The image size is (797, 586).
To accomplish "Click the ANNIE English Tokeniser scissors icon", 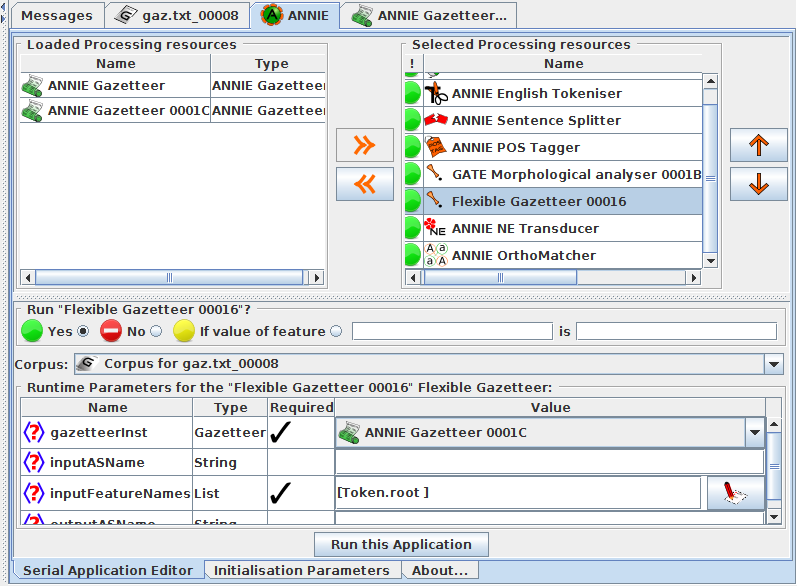I will [436, 94].
